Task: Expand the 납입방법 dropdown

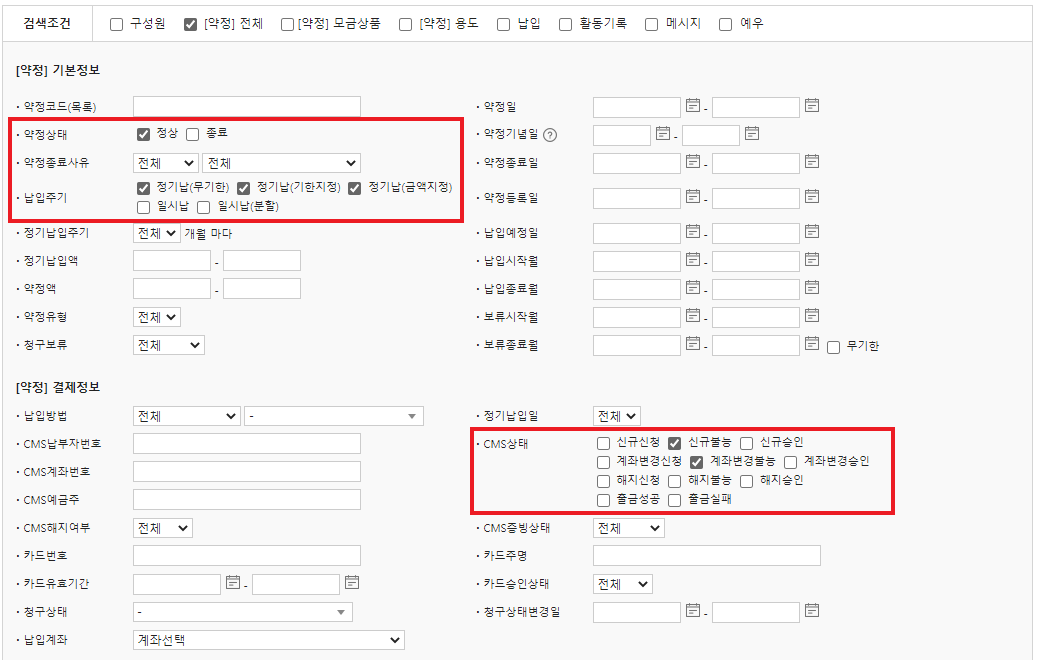Action: click(186, 416)
